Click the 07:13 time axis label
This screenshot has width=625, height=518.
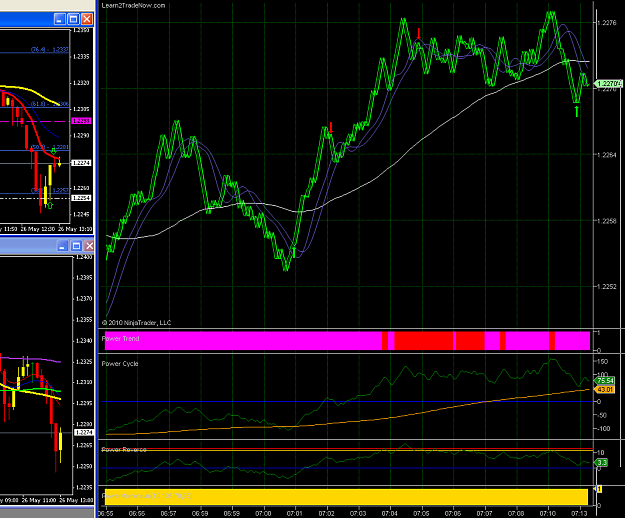pyautogui.click(x=579, y=514)
